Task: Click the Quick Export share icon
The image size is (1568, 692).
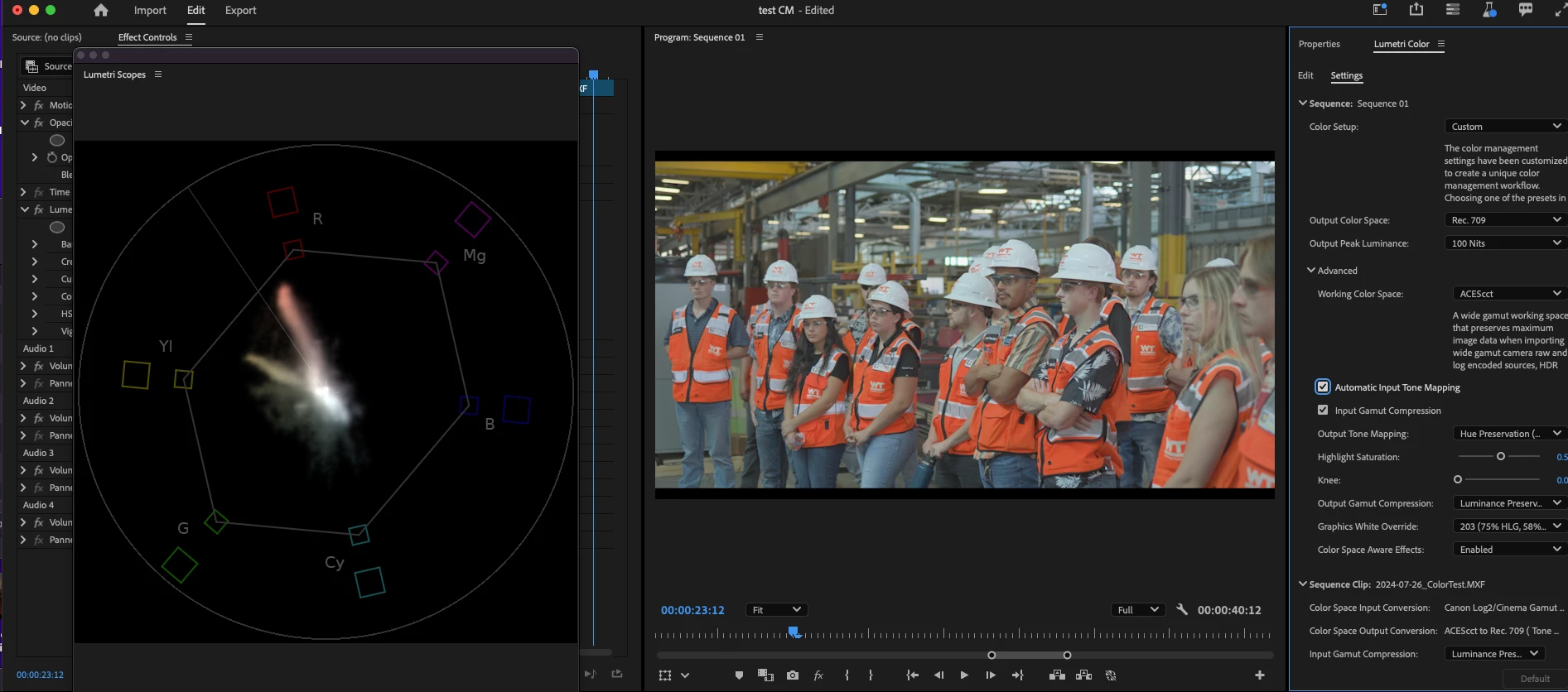Action: (1416, 10)
